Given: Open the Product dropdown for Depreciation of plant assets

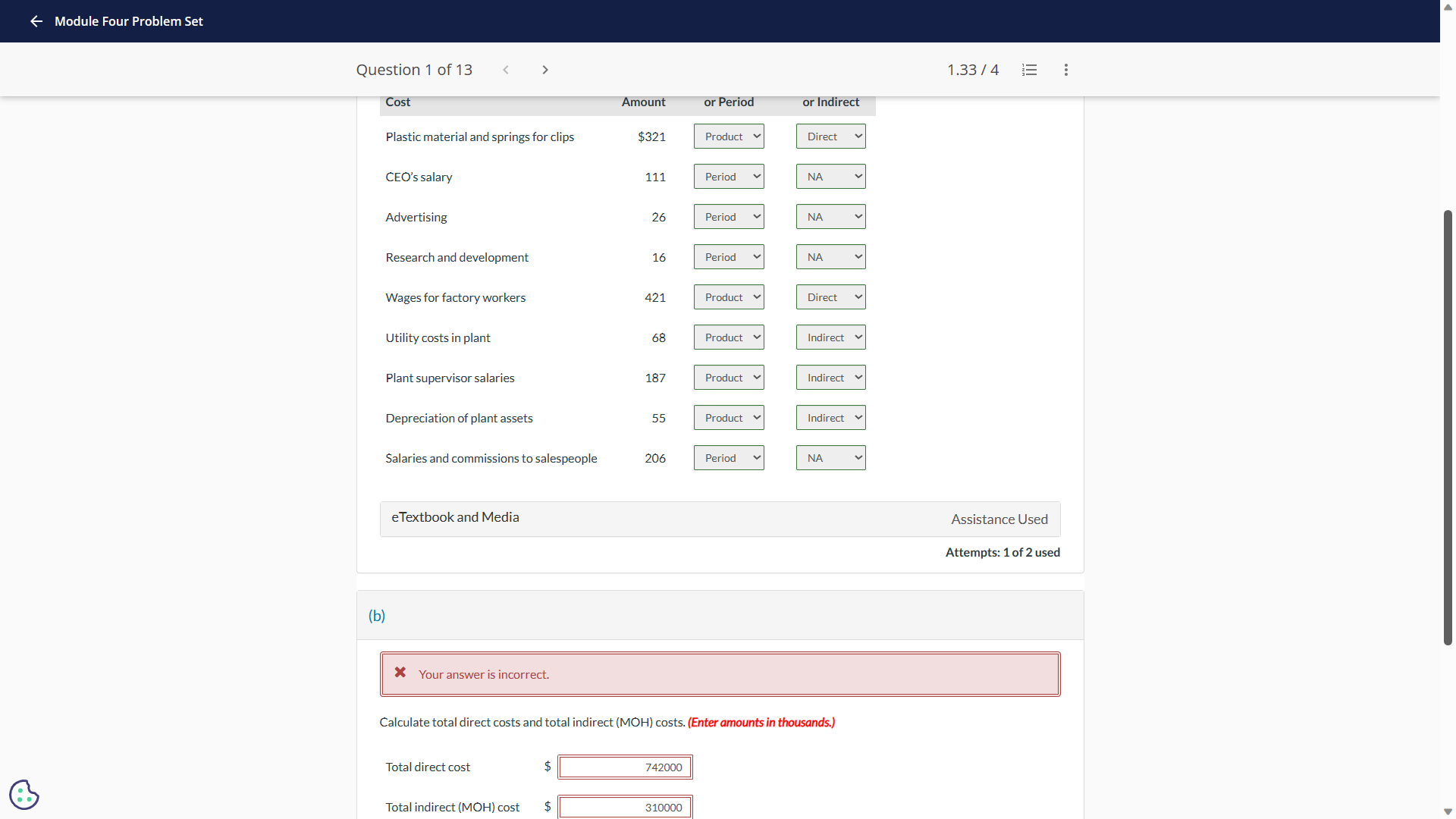Looking at the screenshot, I should pos(728,417).
